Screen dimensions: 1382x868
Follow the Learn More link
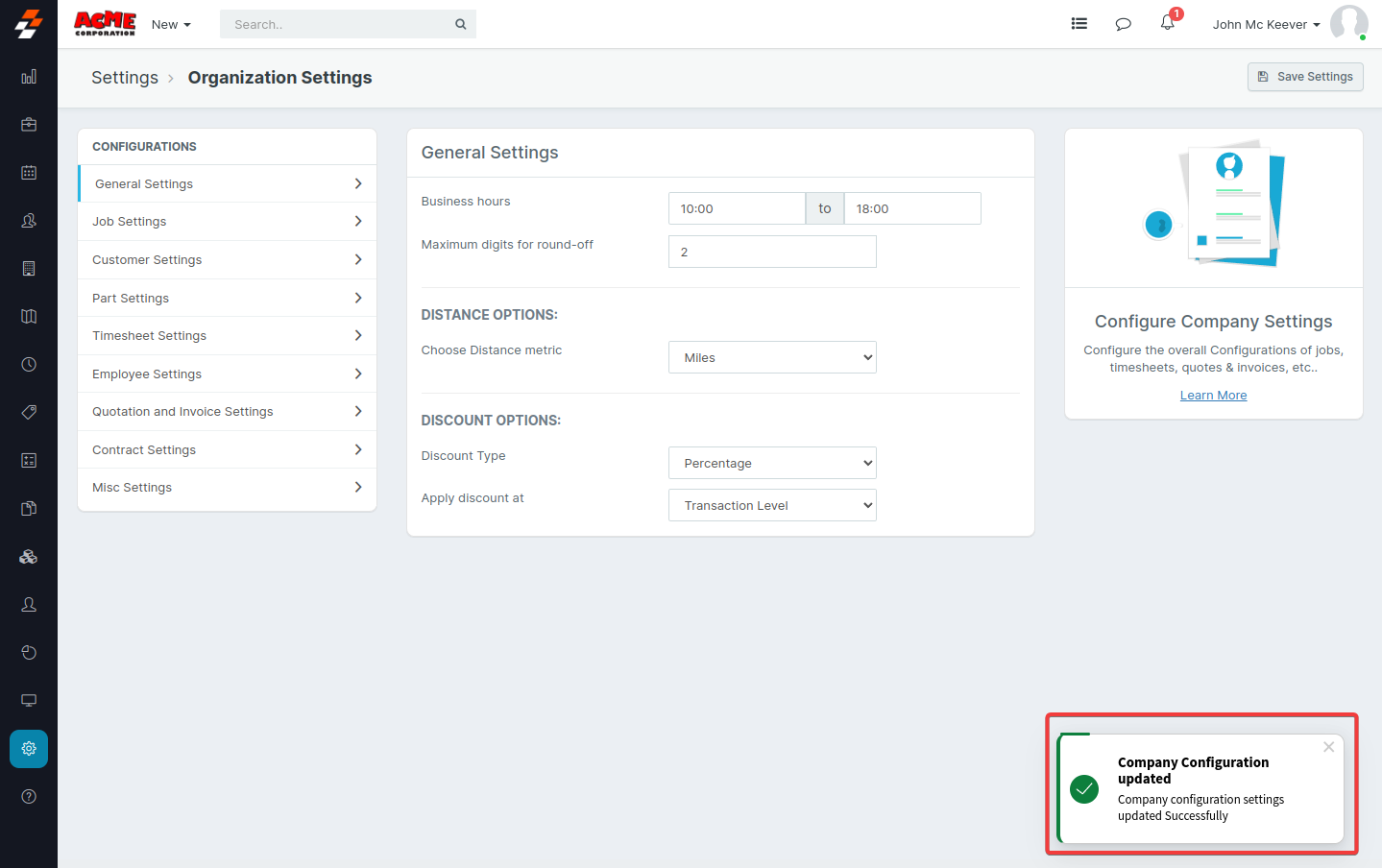[x=1213, y=396]
